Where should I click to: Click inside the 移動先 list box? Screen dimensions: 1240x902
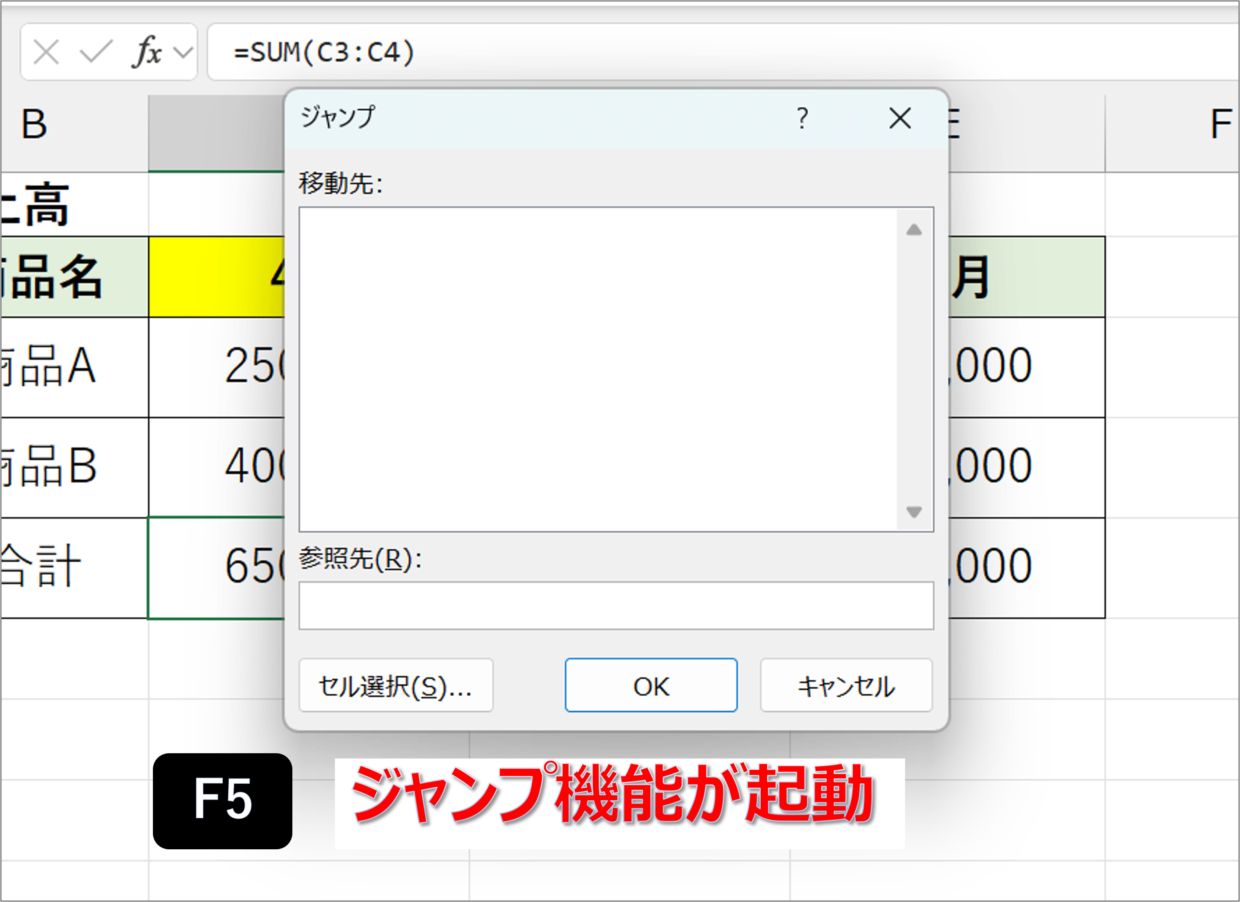click(x=600, y=369)
